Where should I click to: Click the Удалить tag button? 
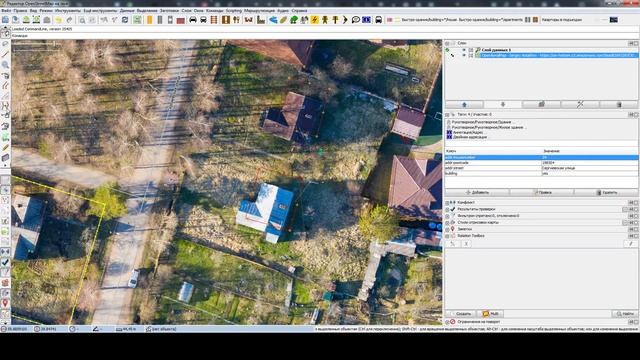pos(607,192)
